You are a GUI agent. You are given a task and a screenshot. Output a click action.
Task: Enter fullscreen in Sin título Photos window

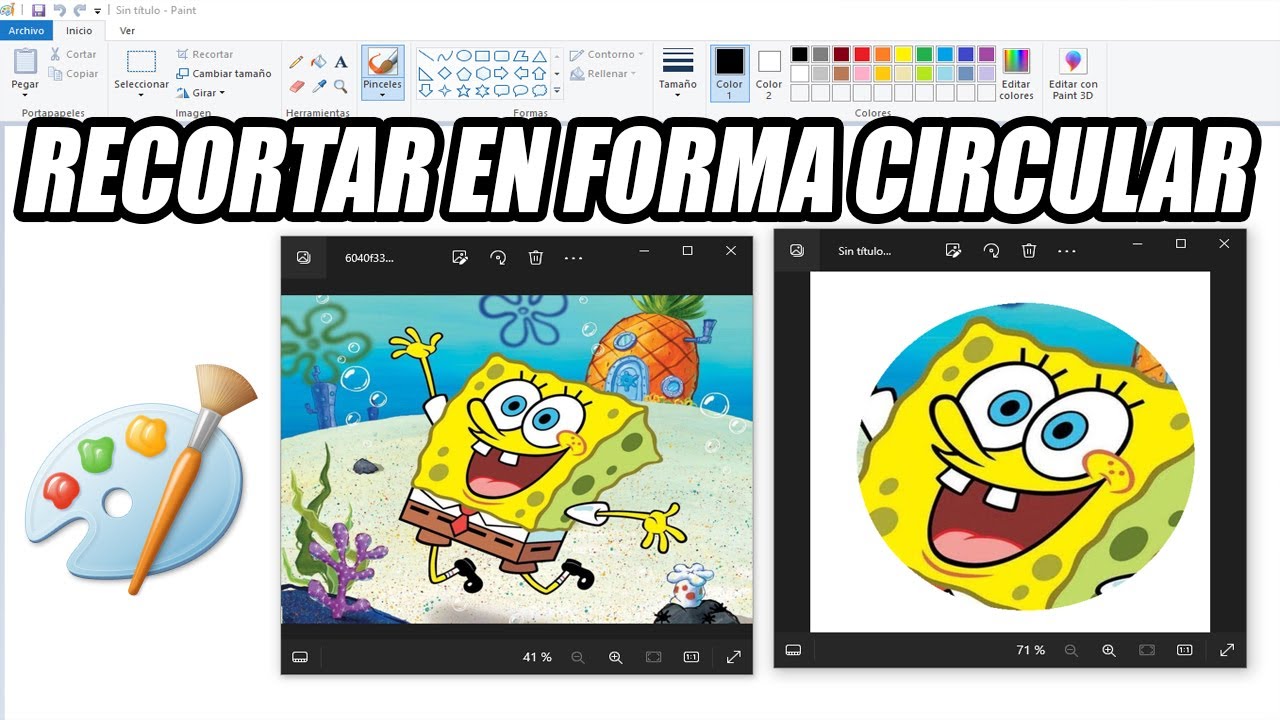(x=1227, y=650)
